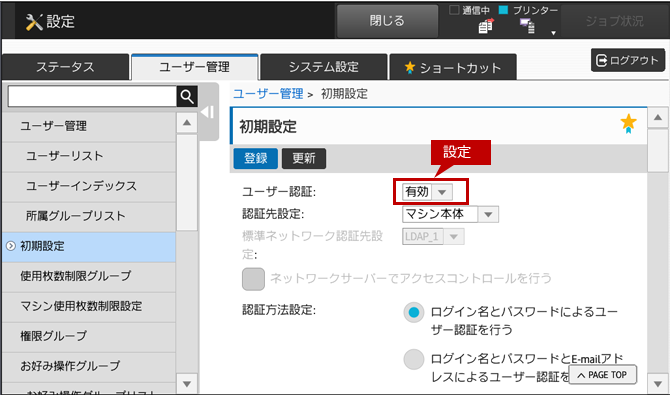
Task: Click the 更新 button
Action: click(304, 158)
